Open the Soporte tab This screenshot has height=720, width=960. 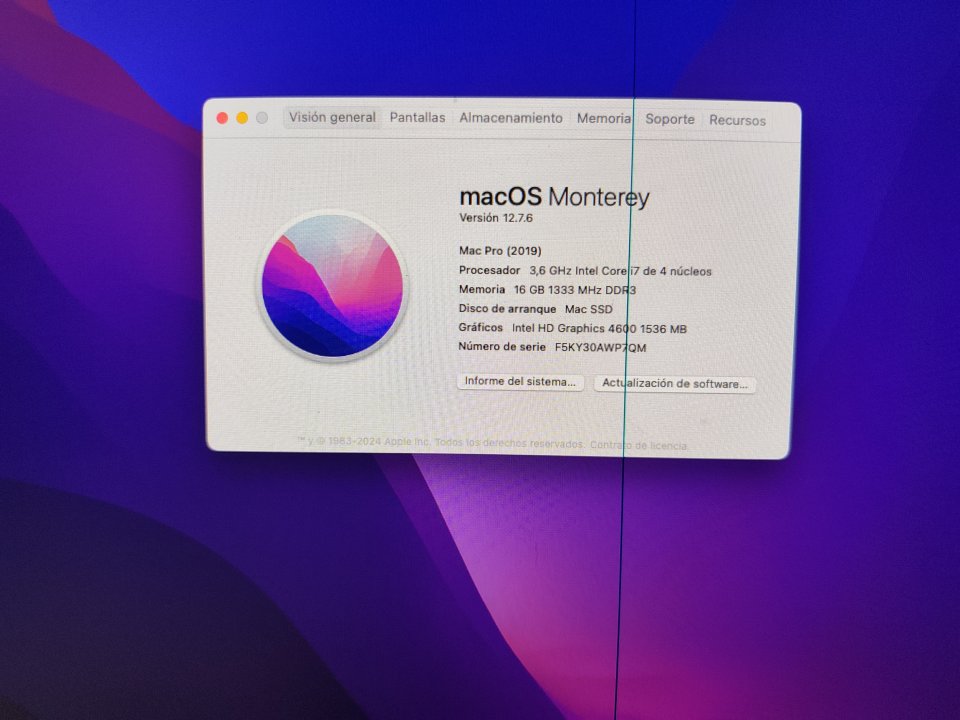pyautogui.click(x=670, y=119)
